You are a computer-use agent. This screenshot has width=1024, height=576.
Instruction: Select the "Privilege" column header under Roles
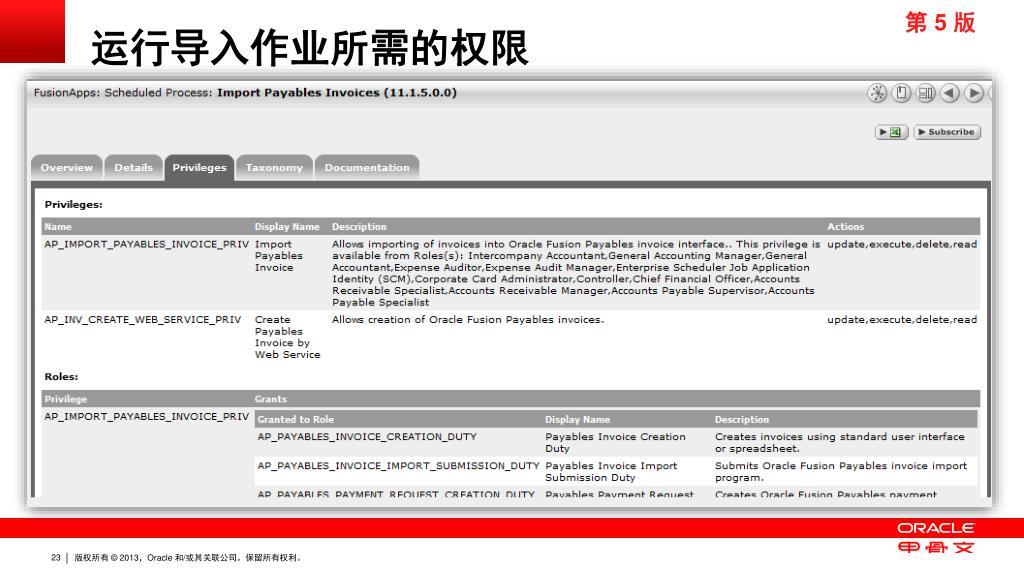65,399
